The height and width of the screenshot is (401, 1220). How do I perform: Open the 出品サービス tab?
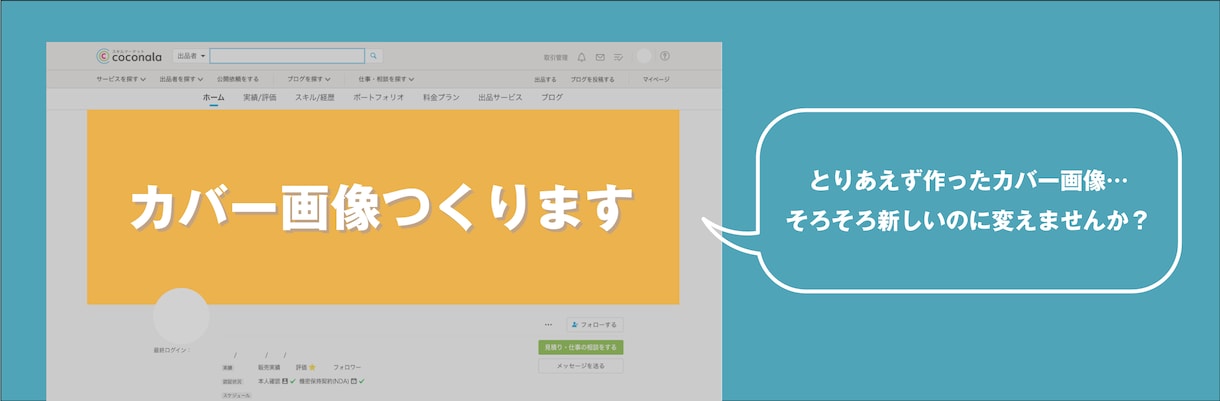coord(500,98)
